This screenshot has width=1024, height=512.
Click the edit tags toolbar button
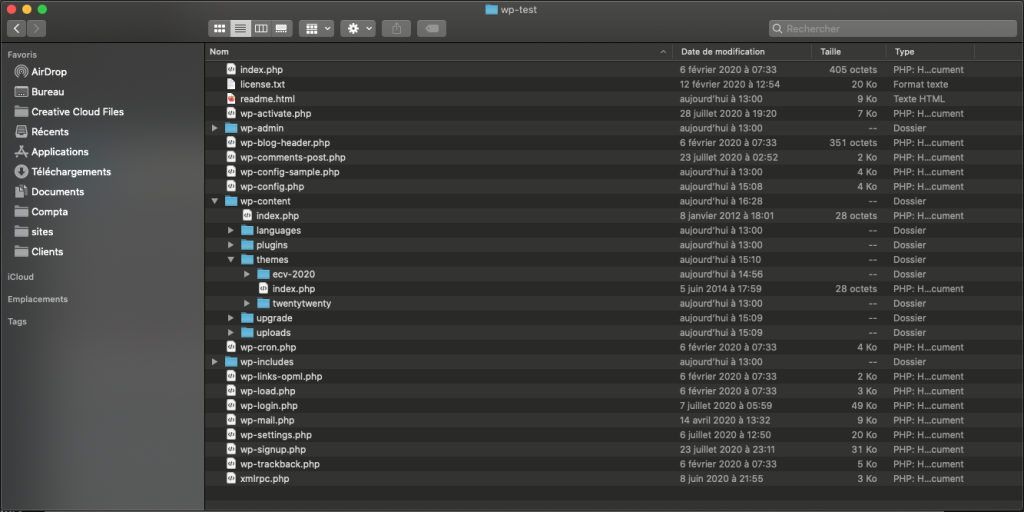(x=432, y=29)
